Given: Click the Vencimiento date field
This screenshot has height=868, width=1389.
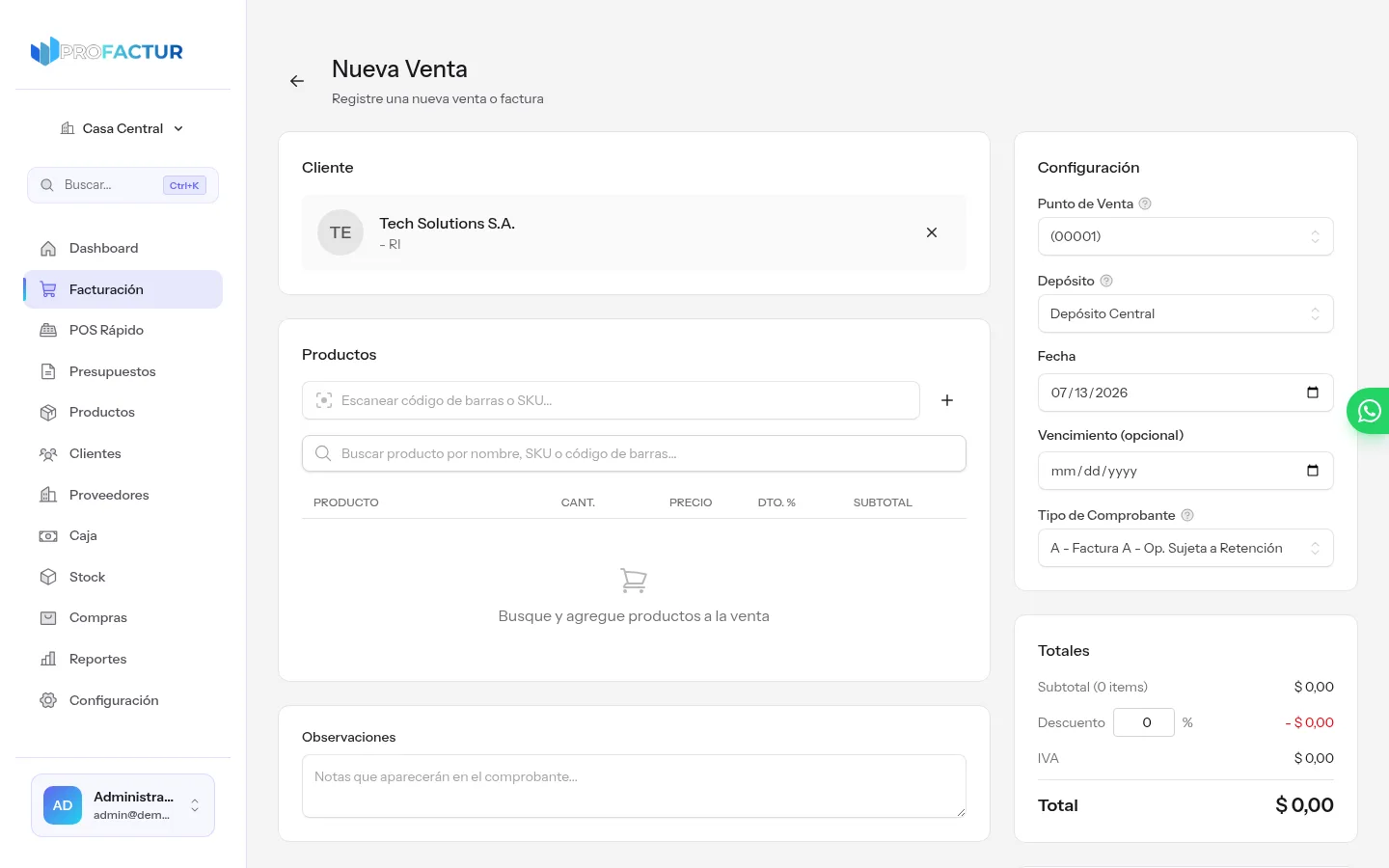Looking at the screenshot, I should pos(1185,471).
